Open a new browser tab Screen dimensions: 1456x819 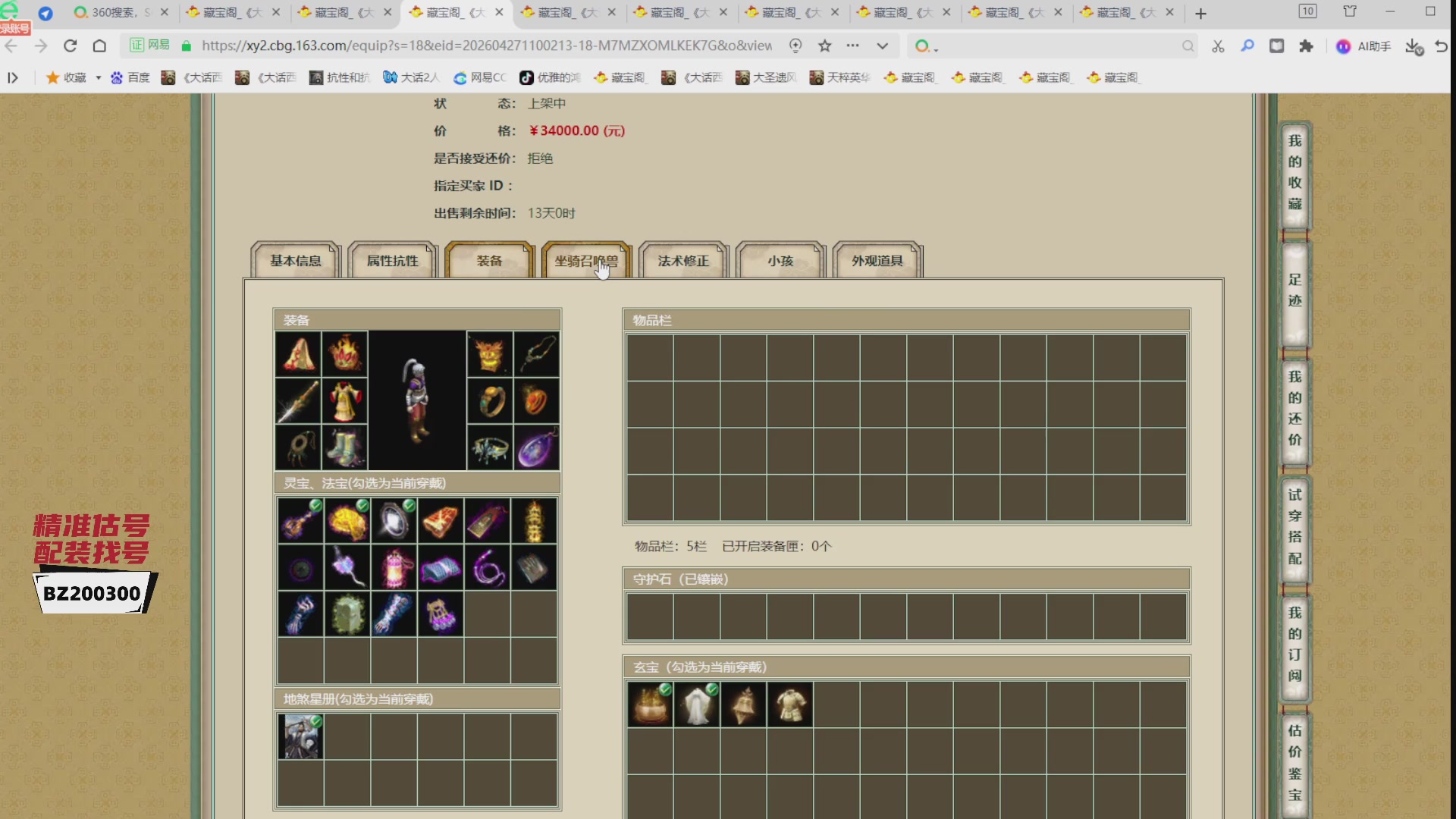pos(1200,13)
